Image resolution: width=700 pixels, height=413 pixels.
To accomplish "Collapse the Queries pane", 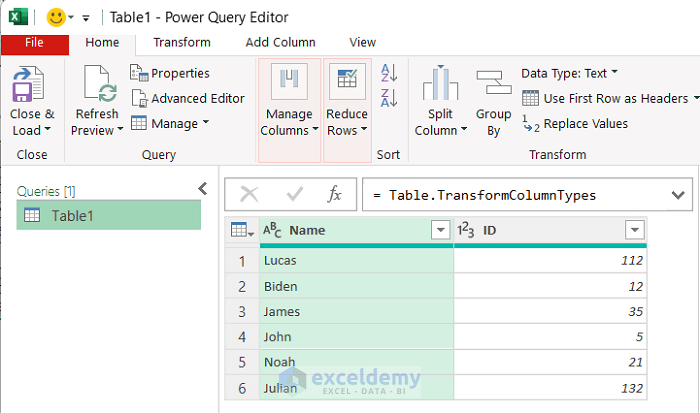I will point(203,189).
